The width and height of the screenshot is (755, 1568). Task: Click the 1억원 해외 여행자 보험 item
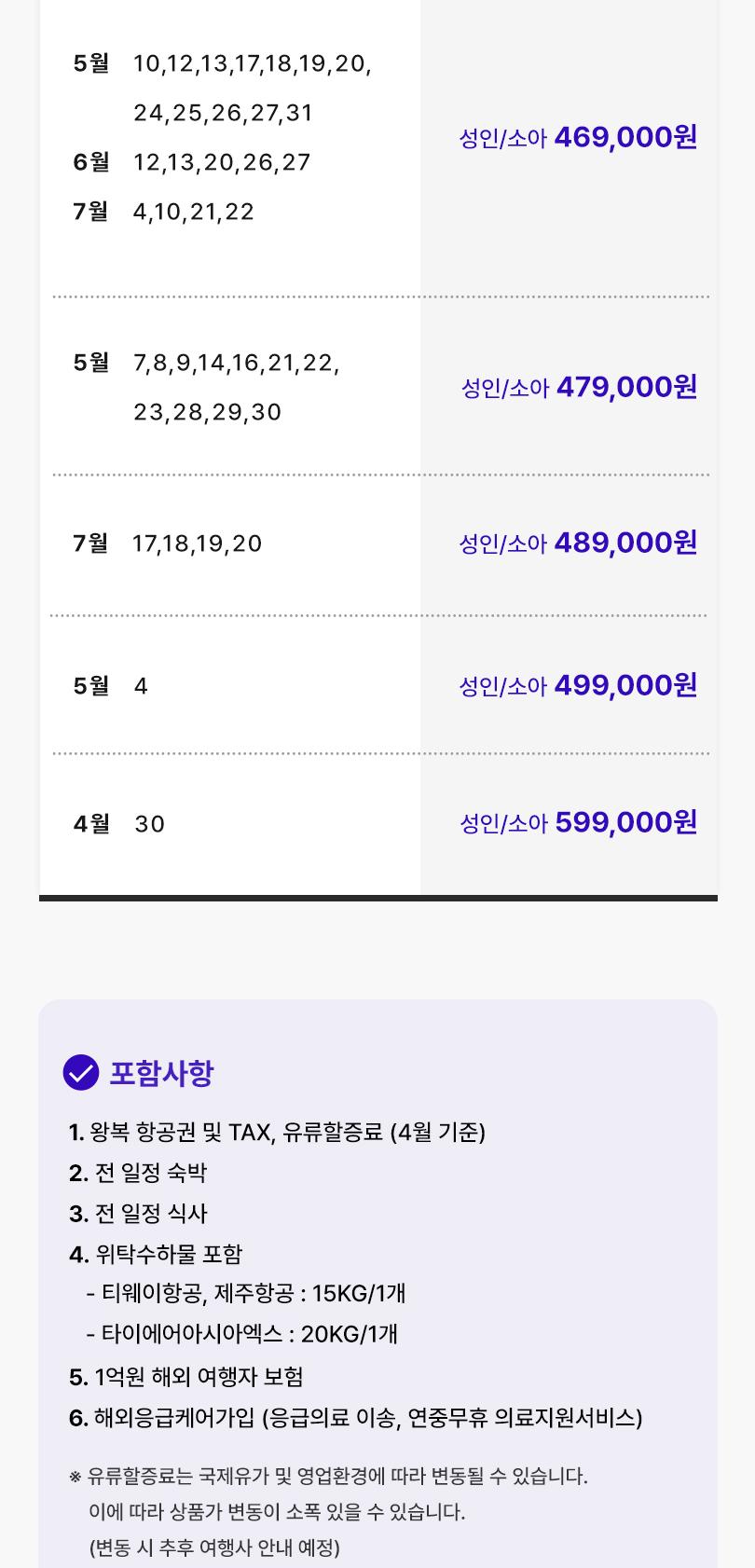[186, 1377]
